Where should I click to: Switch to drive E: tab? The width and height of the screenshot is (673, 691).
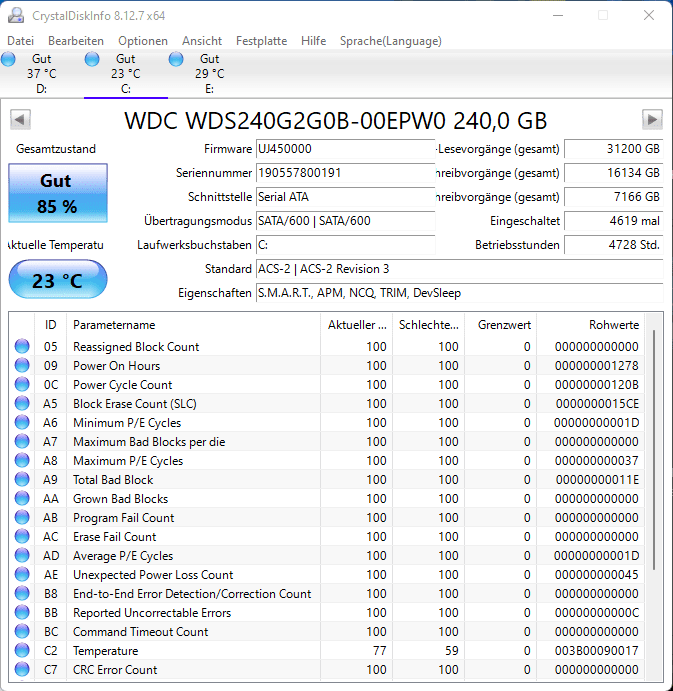(x=209, y=74)
